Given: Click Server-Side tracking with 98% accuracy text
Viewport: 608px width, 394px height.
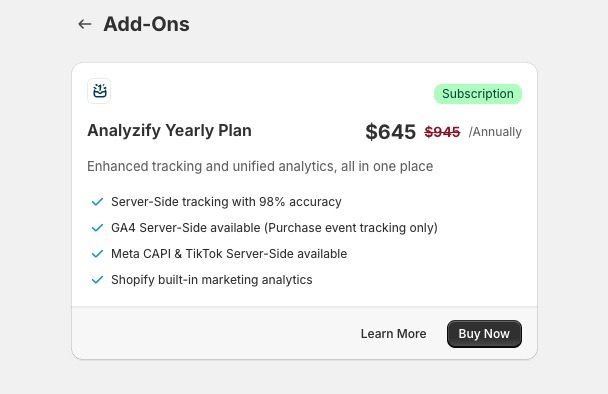Looking at the screenshot, I should (x=226, y=202).
